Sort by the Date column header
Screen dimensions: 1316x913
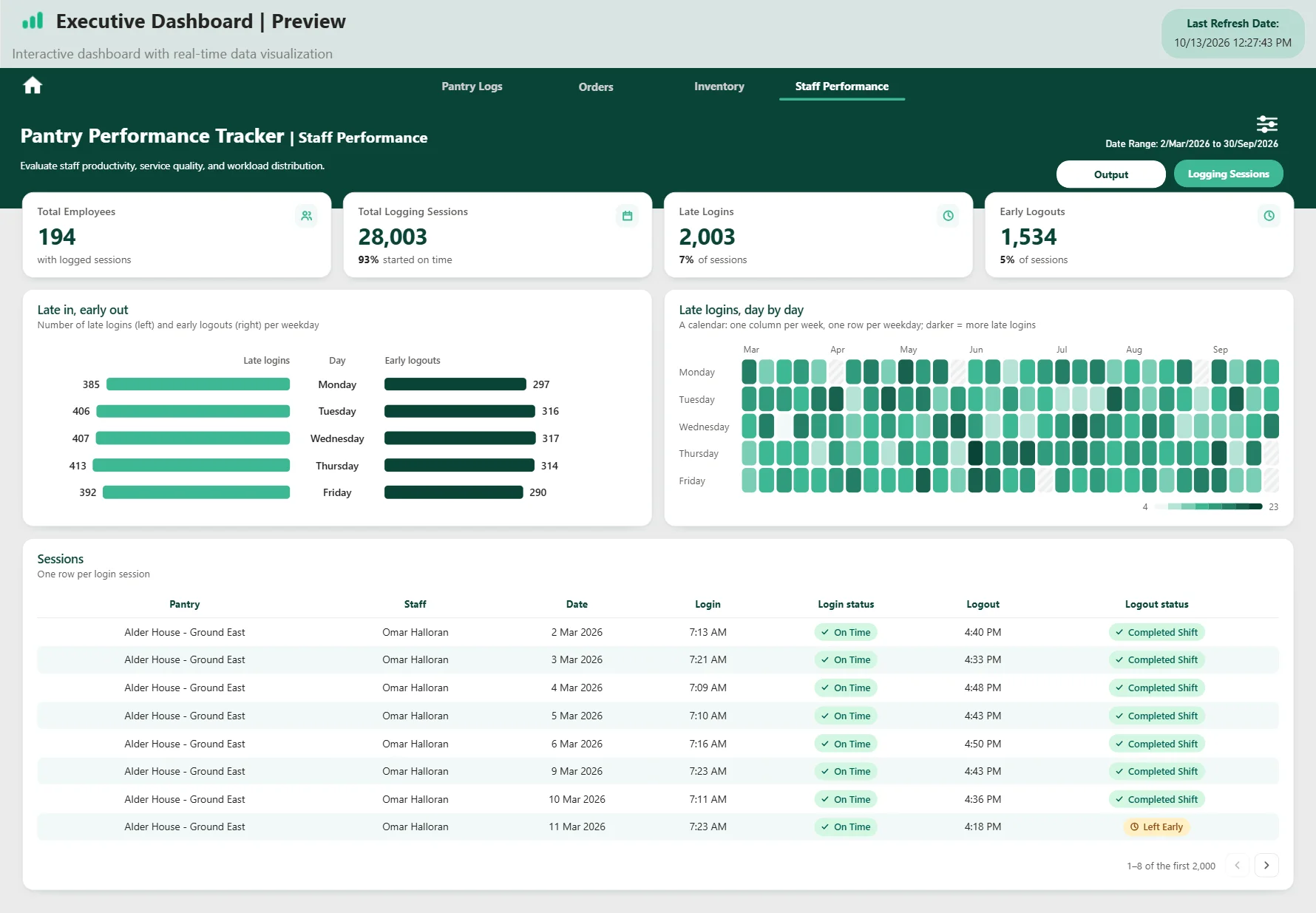[577, 604]
